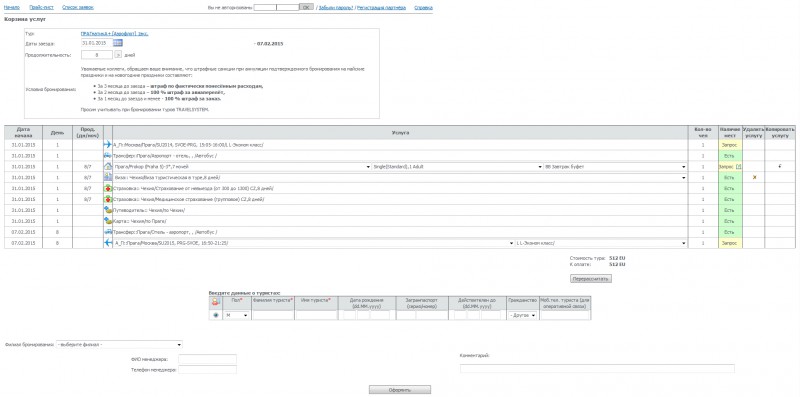Click icon of Путеводитель по Чехии row
This screenshot has width=800, height=397.
point(108,210)
